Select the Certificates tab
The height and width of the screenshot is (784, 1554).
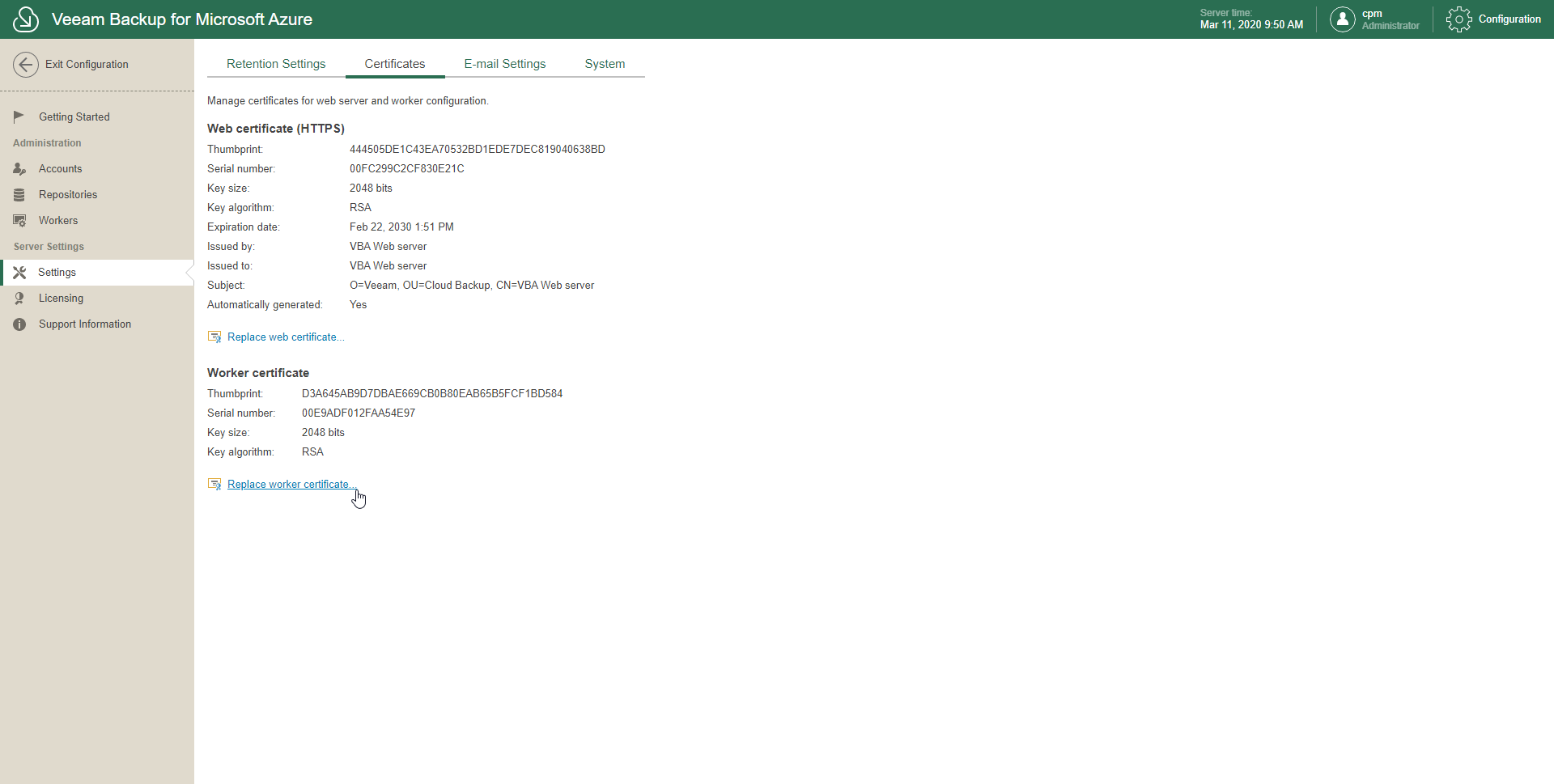pos(395,64)
